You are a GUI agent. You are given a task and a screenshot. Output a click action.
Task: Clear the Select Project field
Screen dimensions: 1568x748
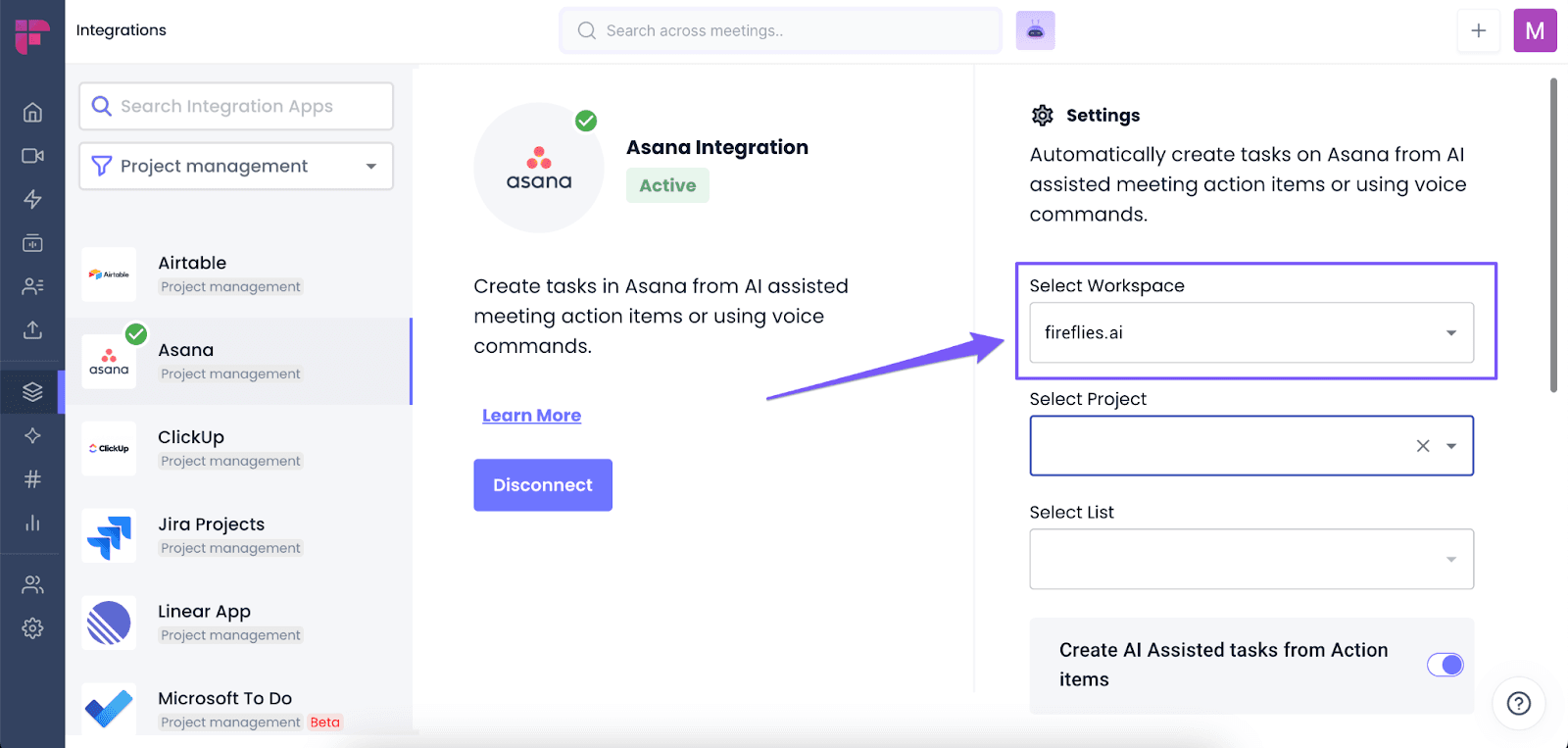coord(1423,446)
